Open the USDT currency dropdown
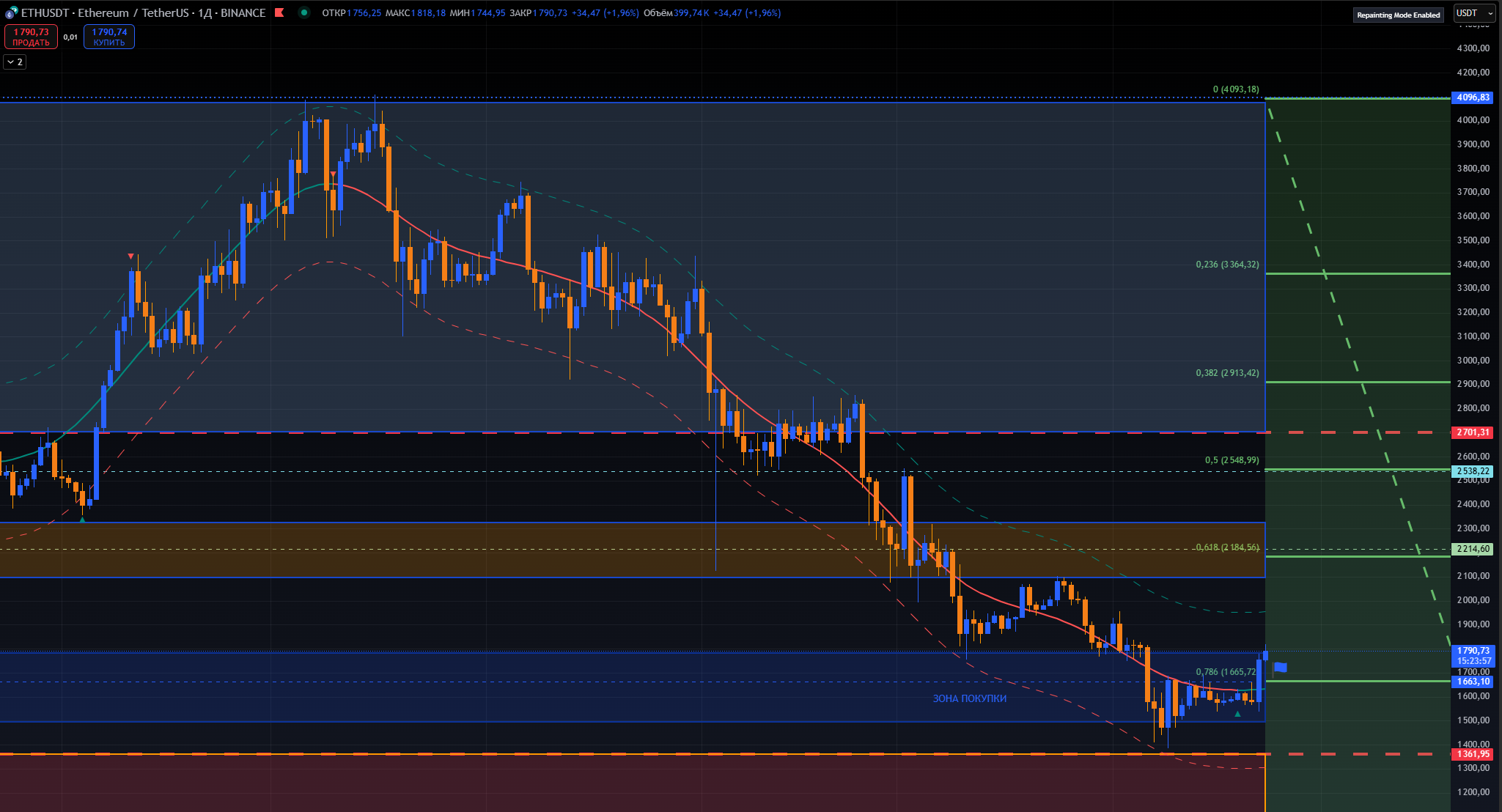Image resolution: width=1502 pixels, height=812 pixels. (x=1475, y=13)
